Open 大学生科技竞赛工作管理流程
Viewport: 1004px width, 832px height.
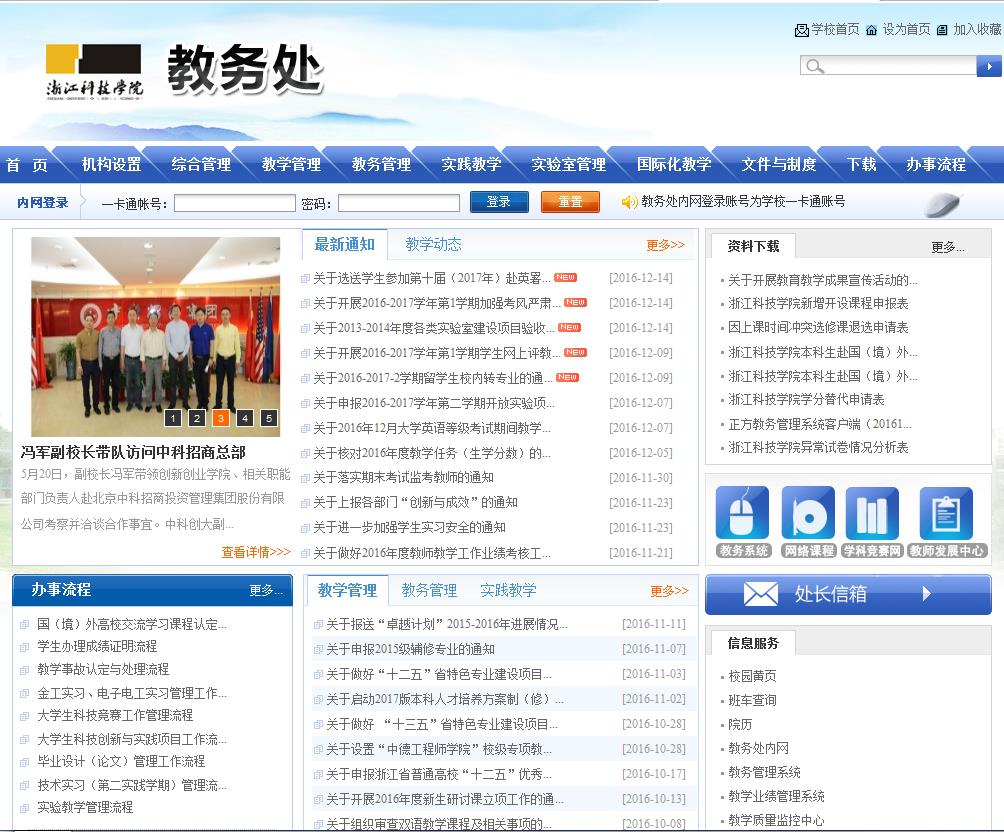click(115, 715)
